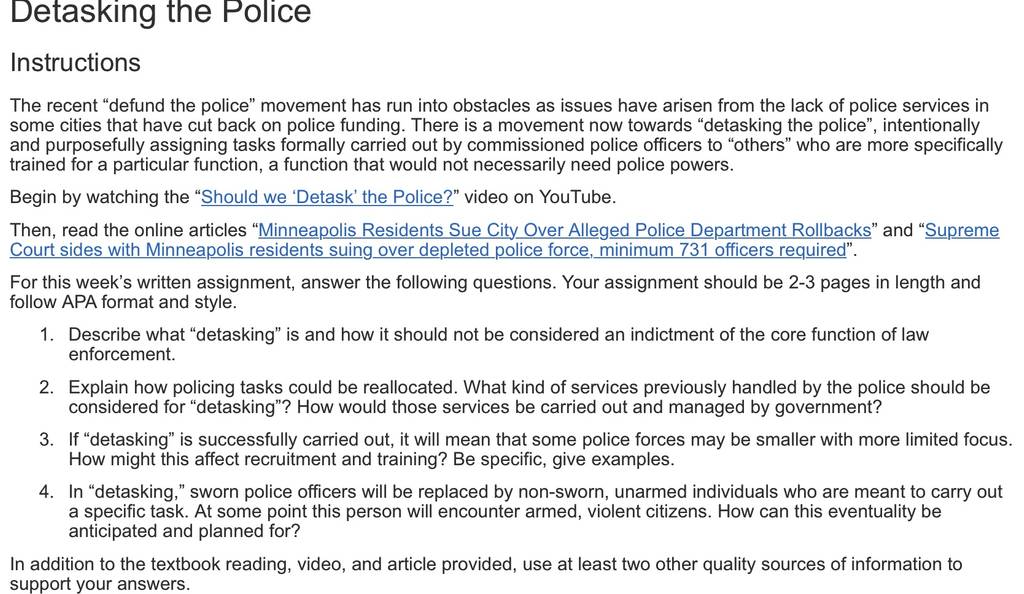This screenshot has height=594, width=1024.
Task: Click the "Detasking the Police" page title
Action: pyautogui.click(x=161, y=12)
